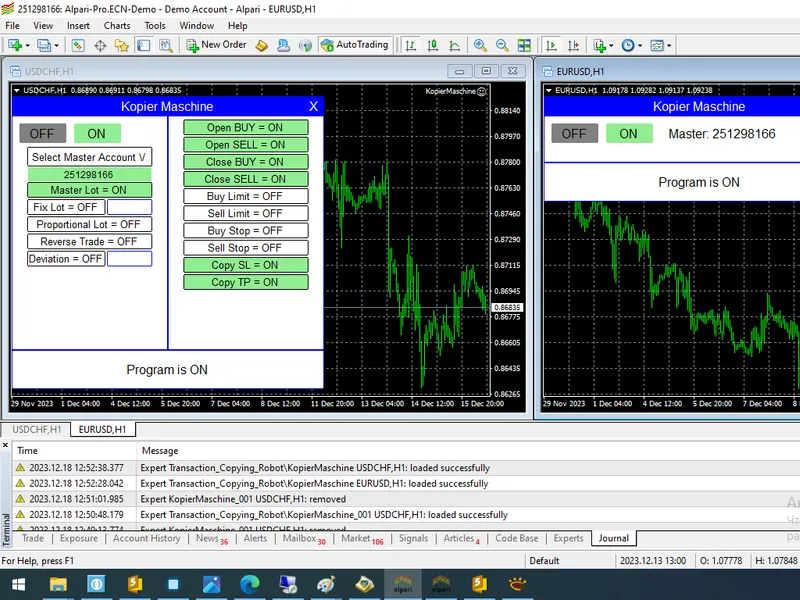Open File Explorer from the taskbar
Image resolution: width=800 pixels, height=600 pixels.
point(58,585)
